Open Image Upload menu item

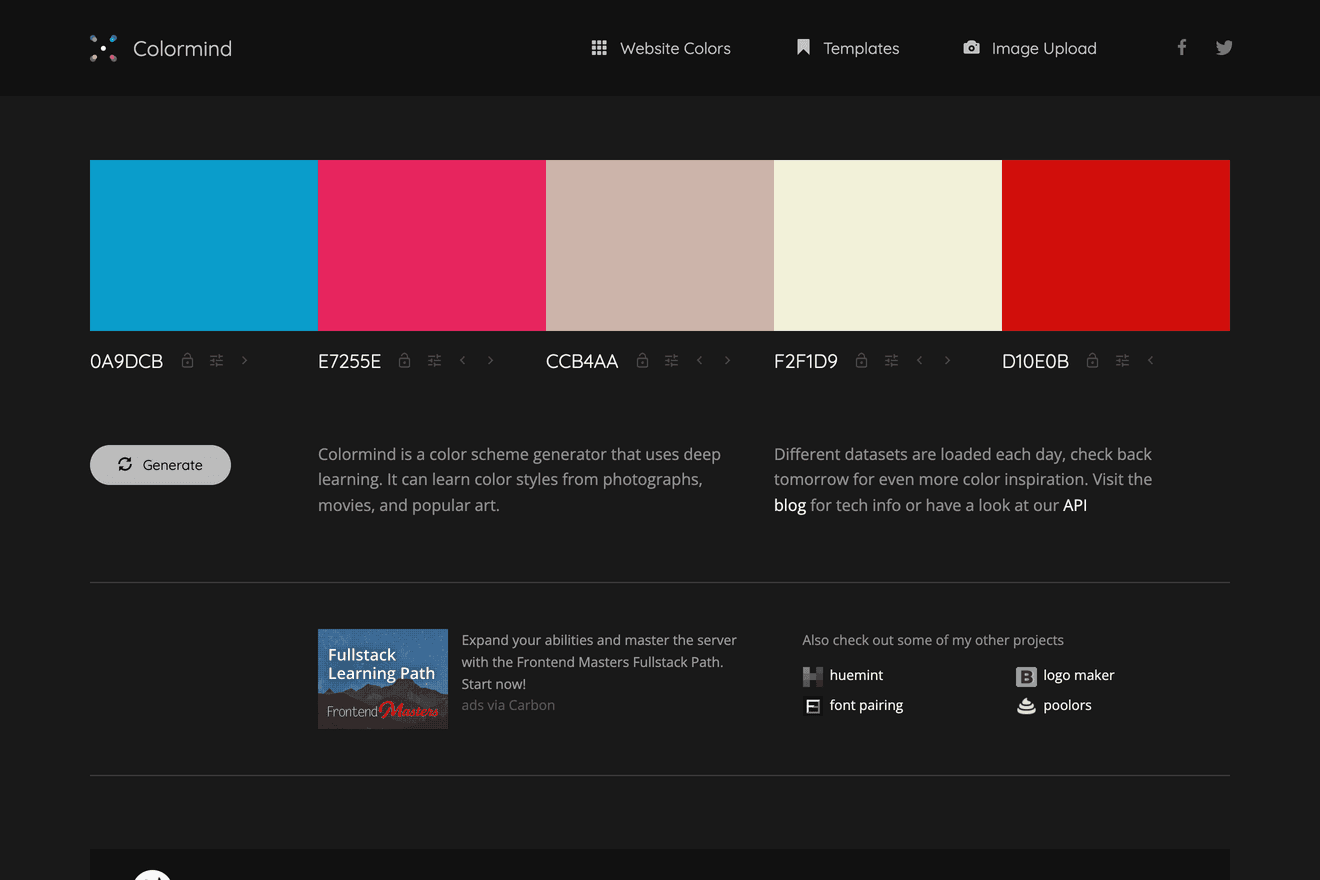pos(1030,48)
